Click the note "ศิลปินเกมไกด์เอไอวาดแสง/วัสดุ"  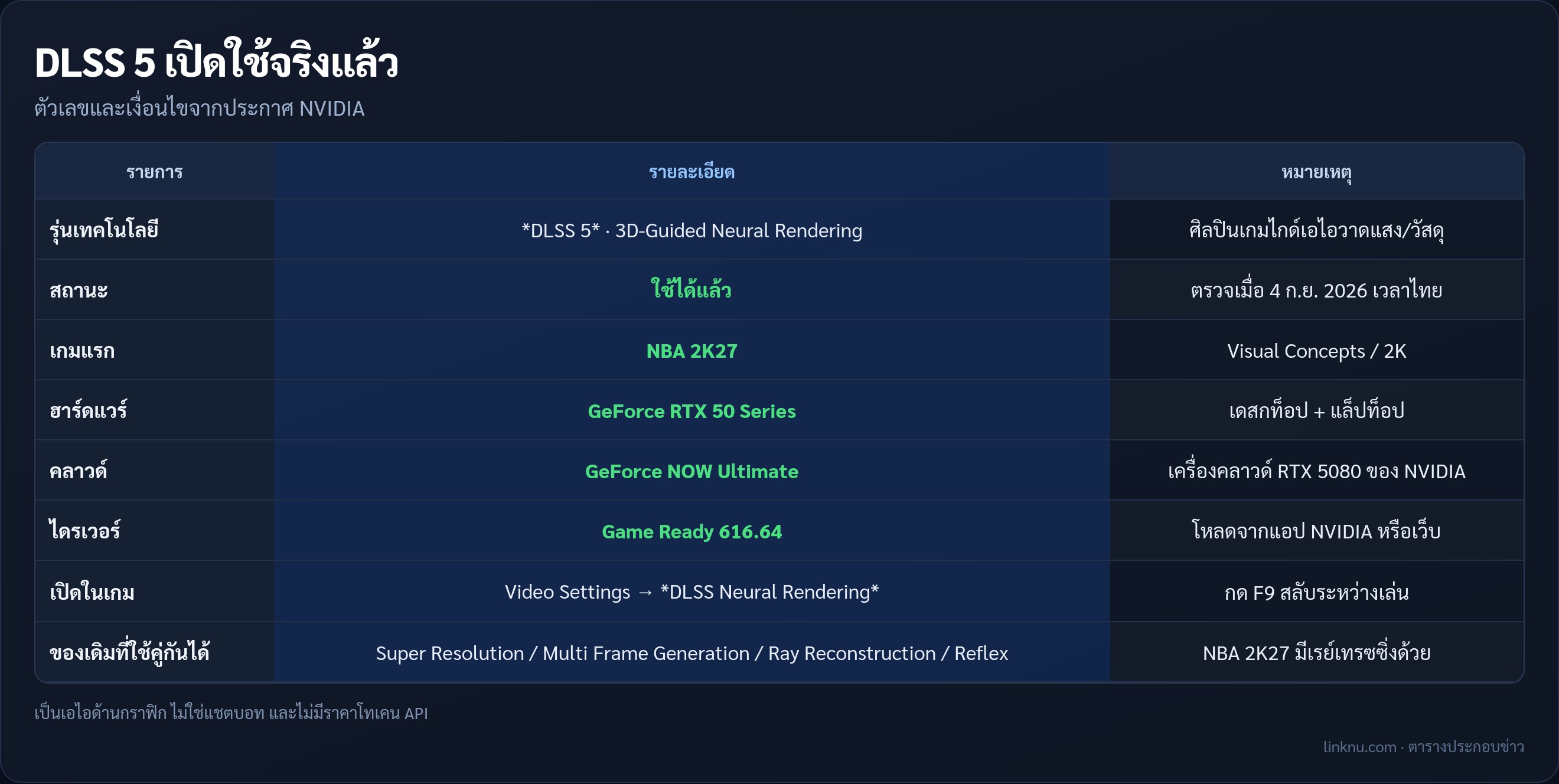coord(1316,230)
